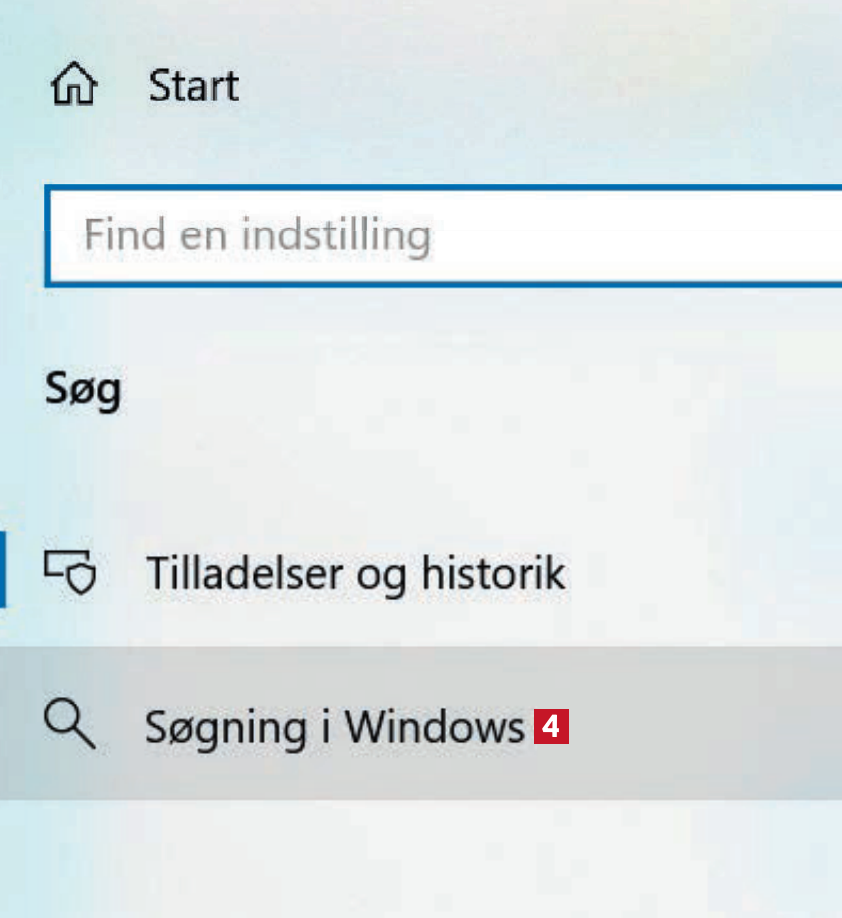
Task: Click the word 'Søgning' in the sidebar
Action: (225, 727)
